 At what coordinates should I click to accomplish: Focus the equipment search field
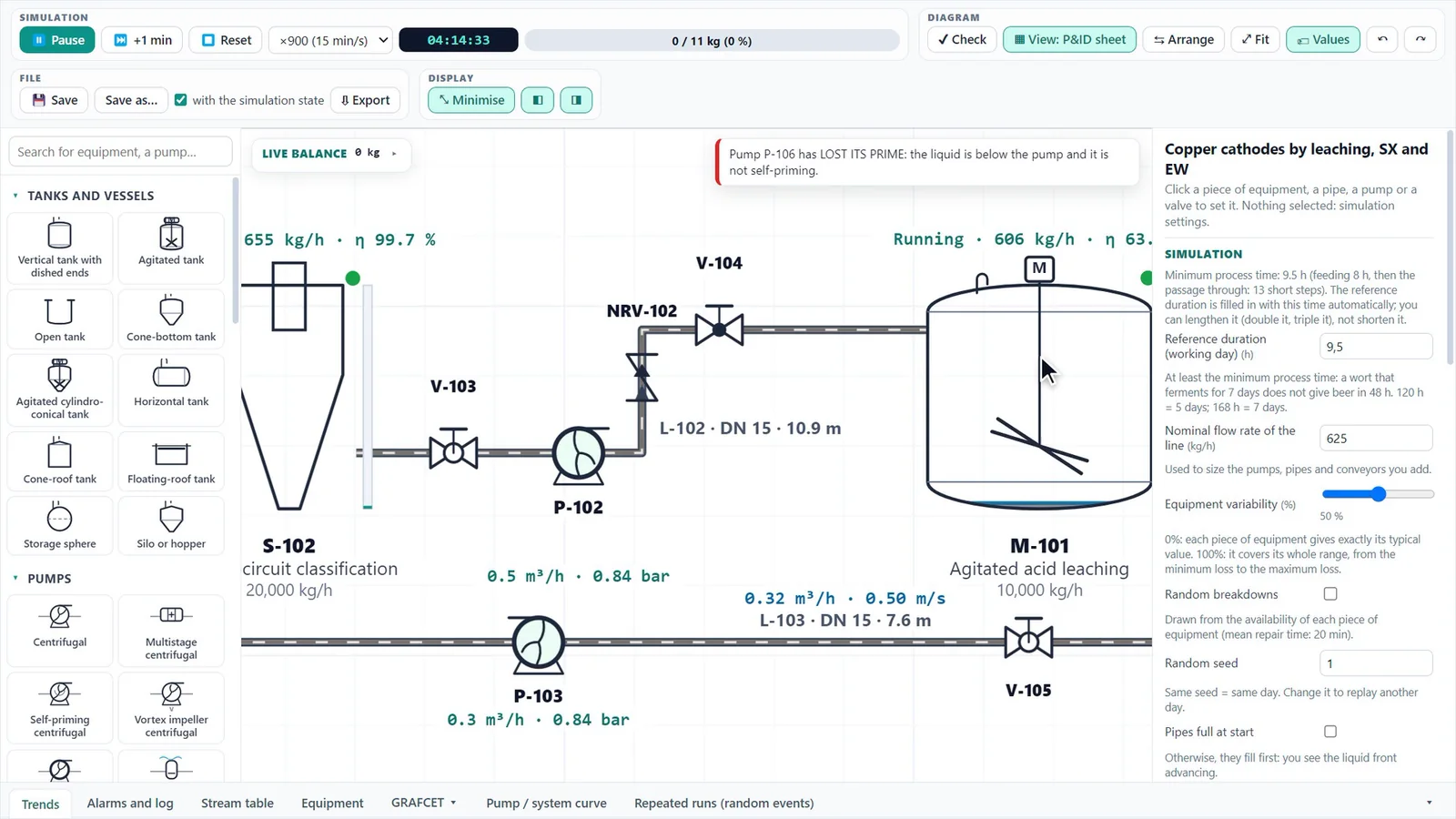[x=120, y=152]
